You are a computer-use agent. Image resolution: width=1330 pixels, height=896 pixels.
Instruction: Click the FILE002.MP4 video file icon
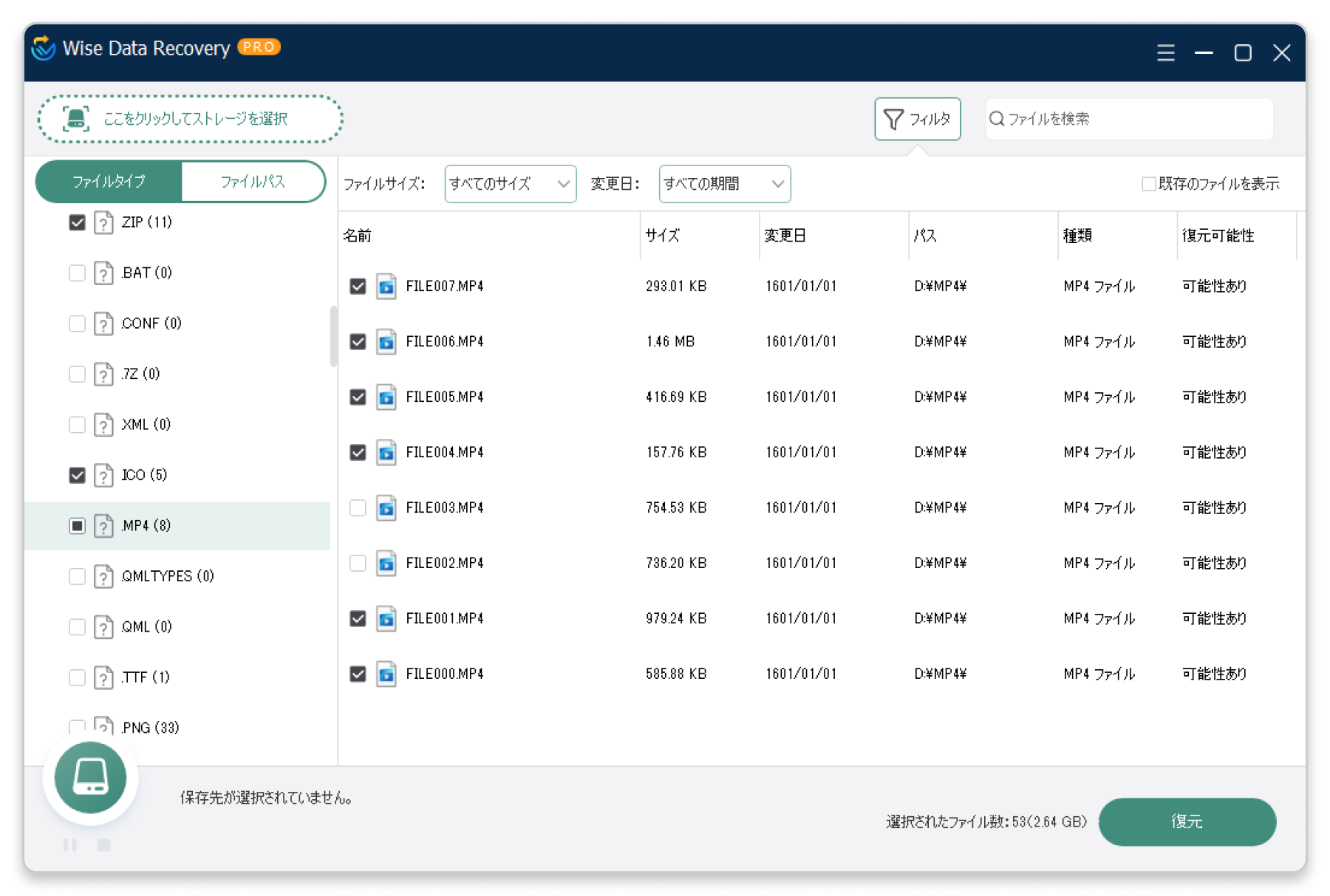(x=386, y=563)
